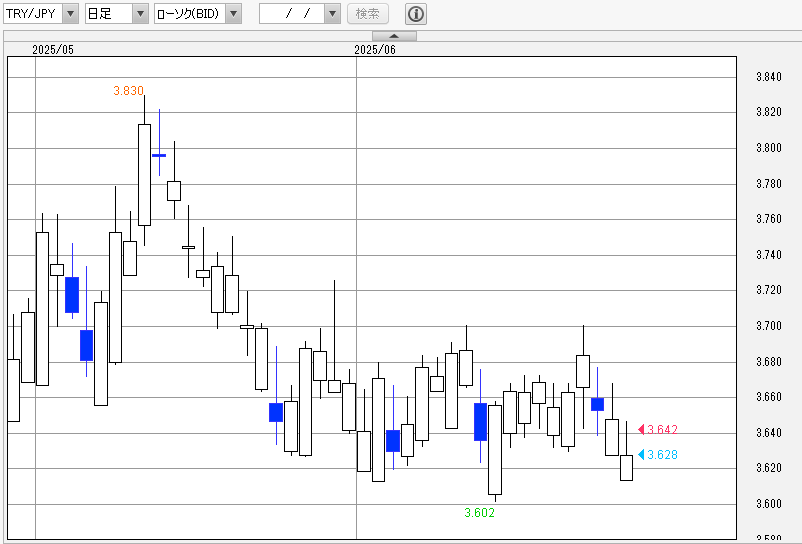Open the information icon button
Screen dimensions: 802x544
point(416,14)
